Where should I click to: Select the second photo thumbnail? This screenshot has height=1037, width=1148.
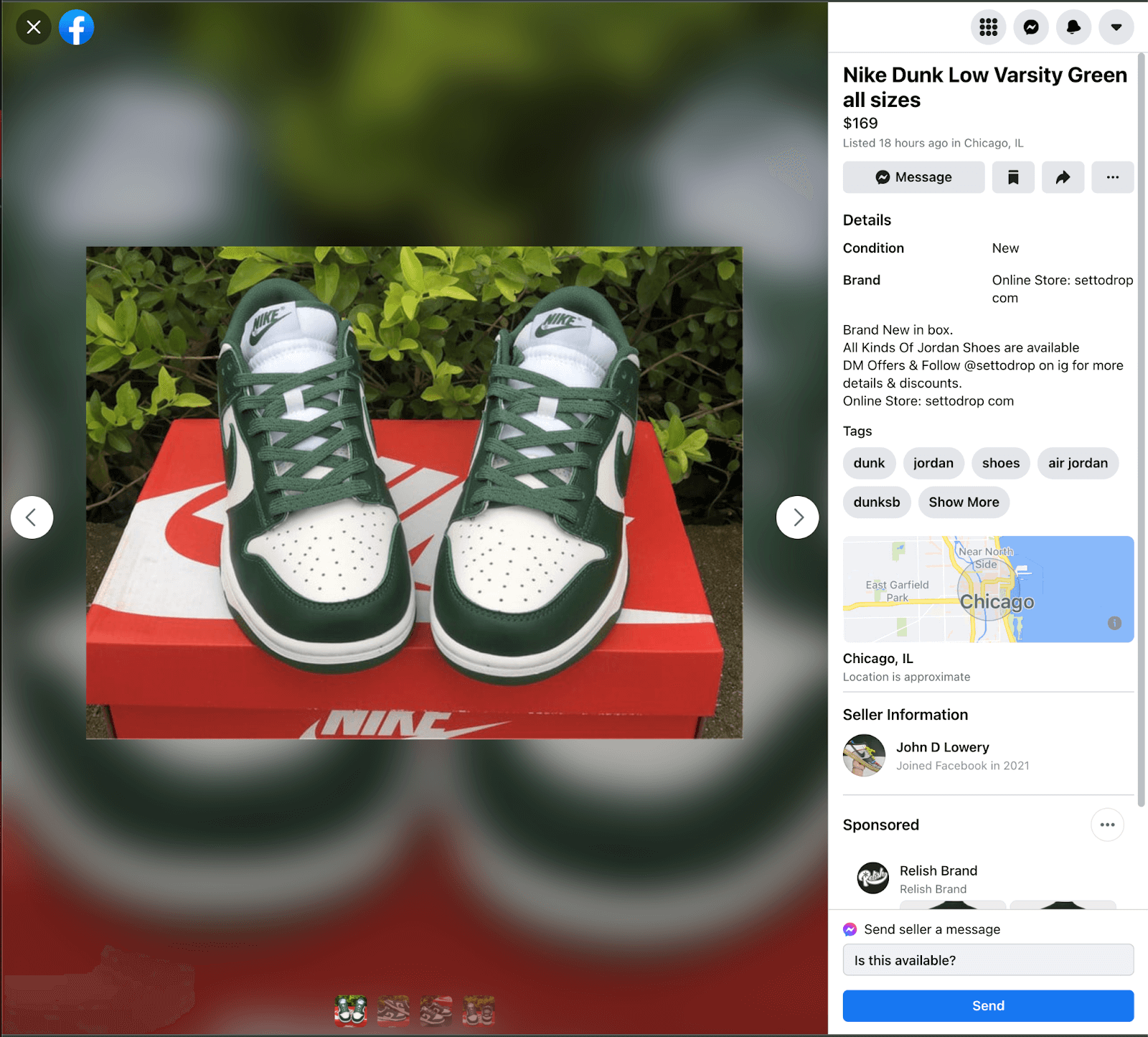[393, 1010]
